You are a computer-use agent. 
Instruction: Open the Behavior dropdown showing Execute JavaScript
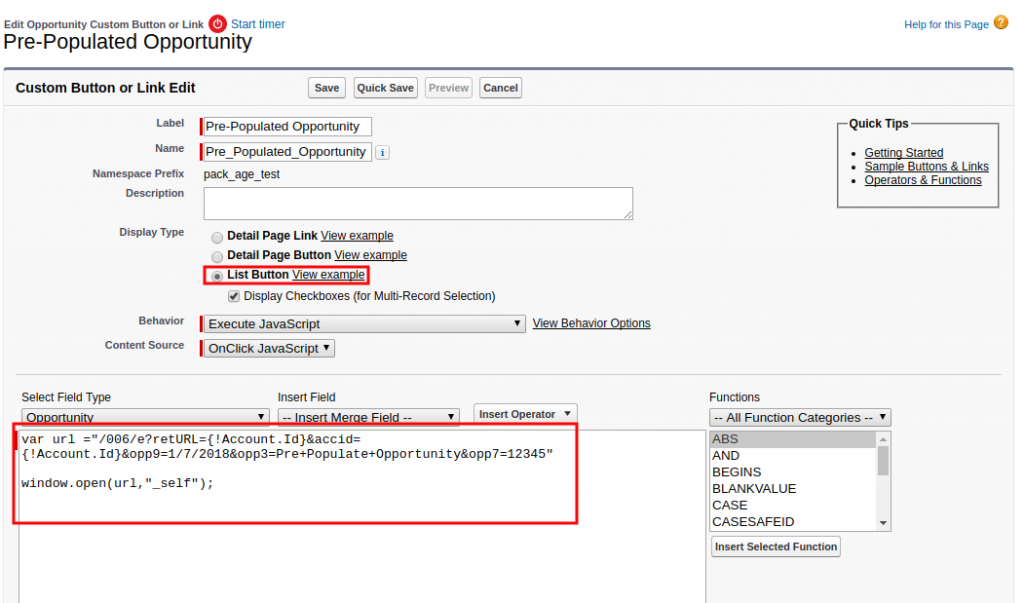pyautogui.click(x=364, y=323)
